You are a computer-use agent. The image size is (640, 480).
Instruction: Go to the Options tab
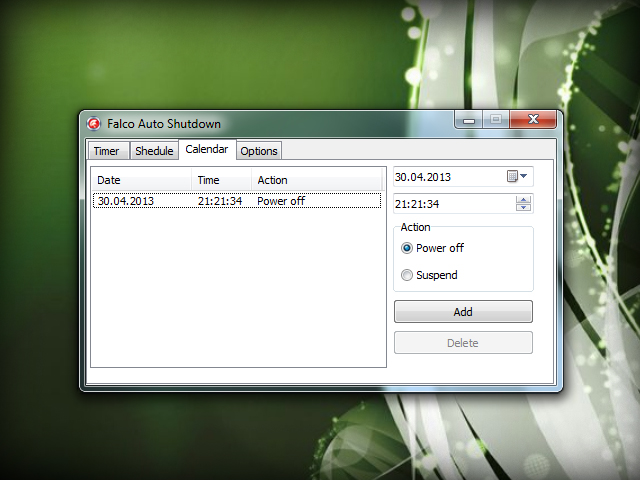point(259,151)
